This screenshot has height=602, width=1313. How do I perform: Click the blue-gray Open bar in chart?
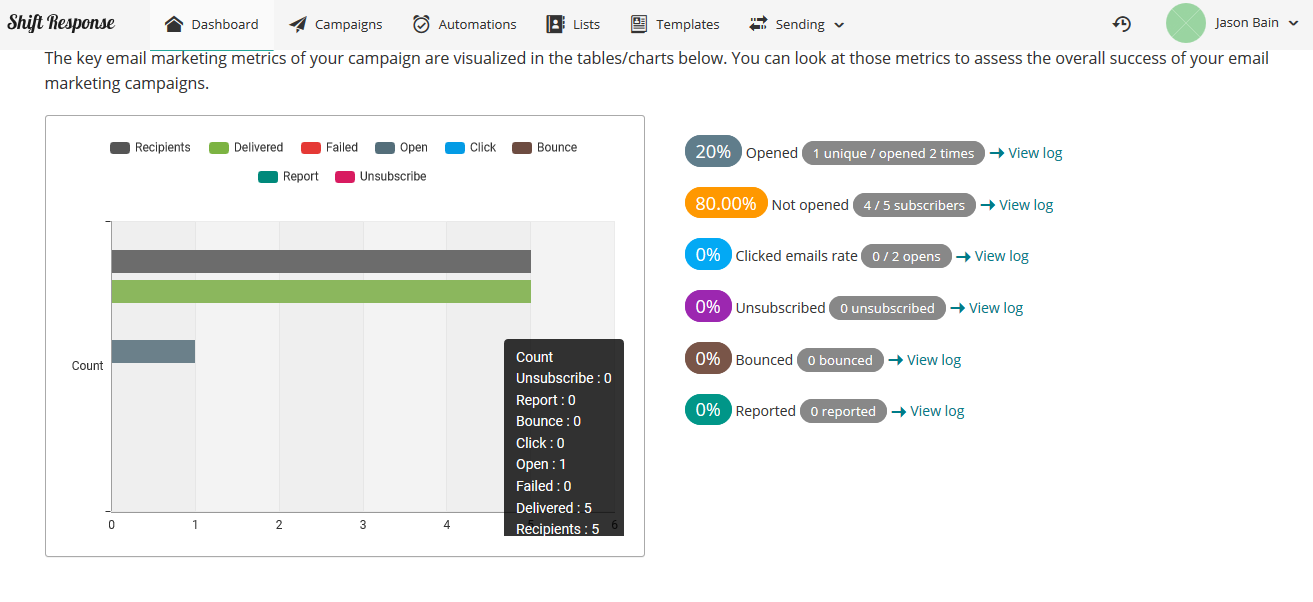click(x=153, y=351)
